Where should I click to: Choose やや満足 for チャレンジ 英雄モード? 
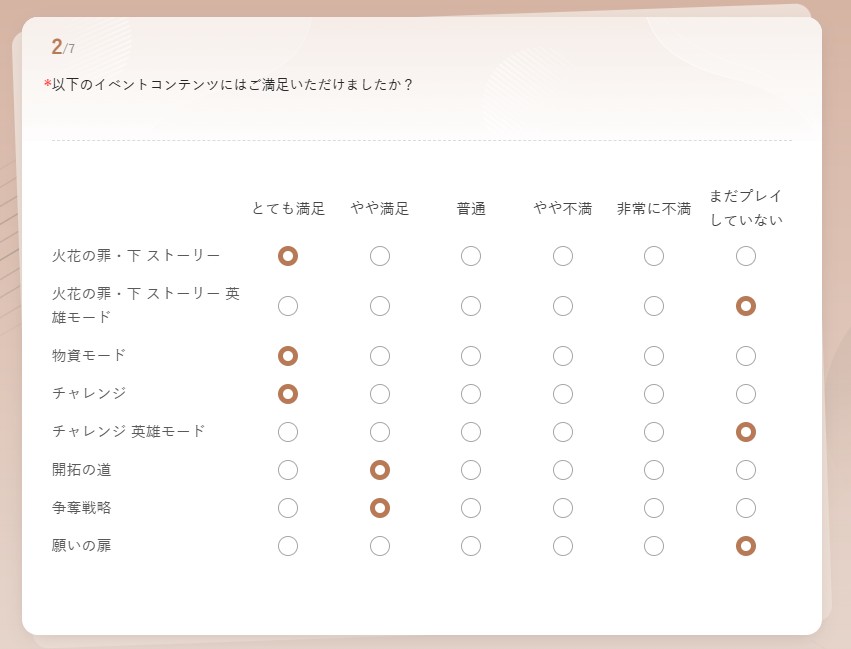coord(380,432)
